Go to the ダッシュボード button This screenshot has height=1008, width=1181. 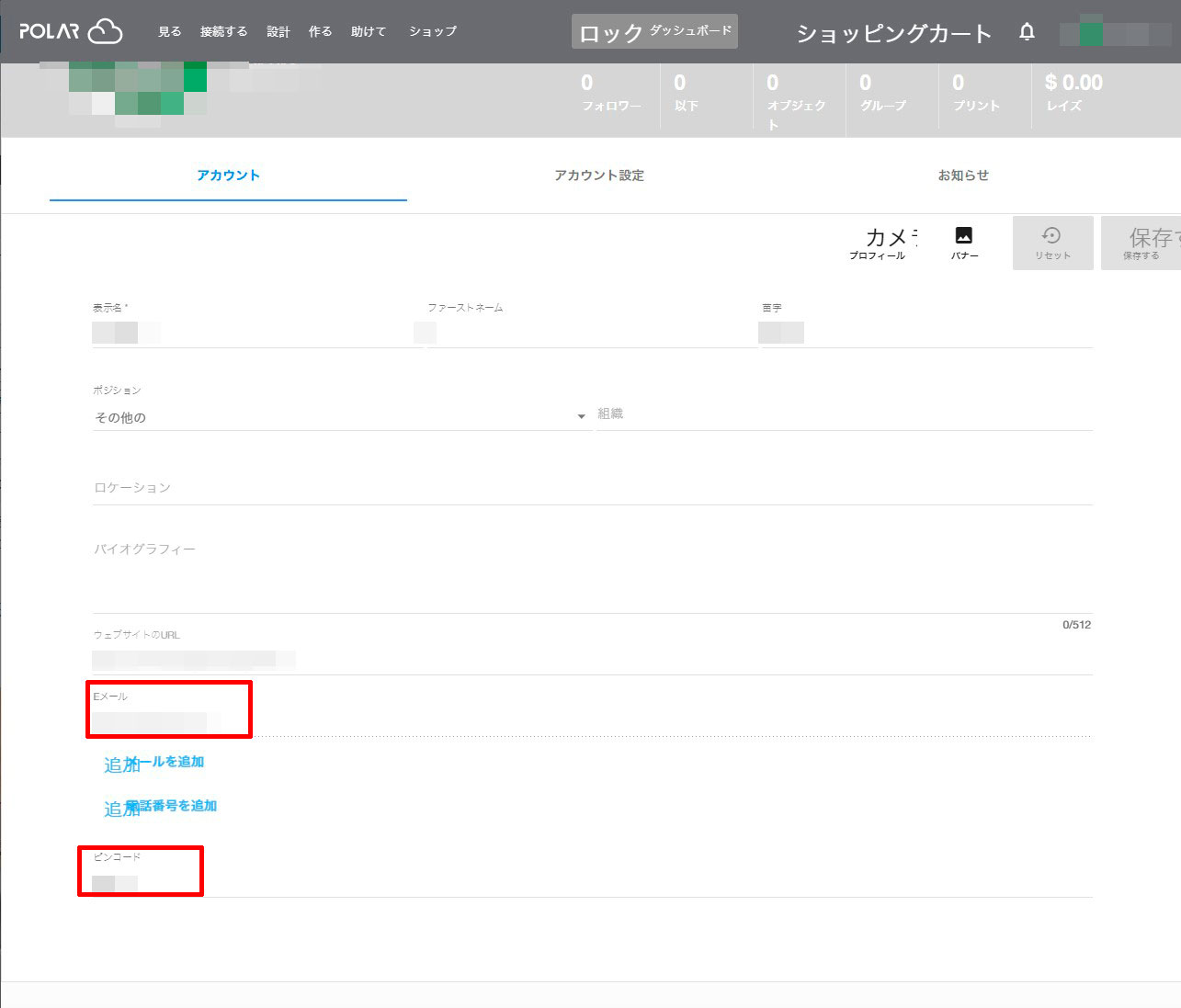pyautogui.click(x=654, y=31)
